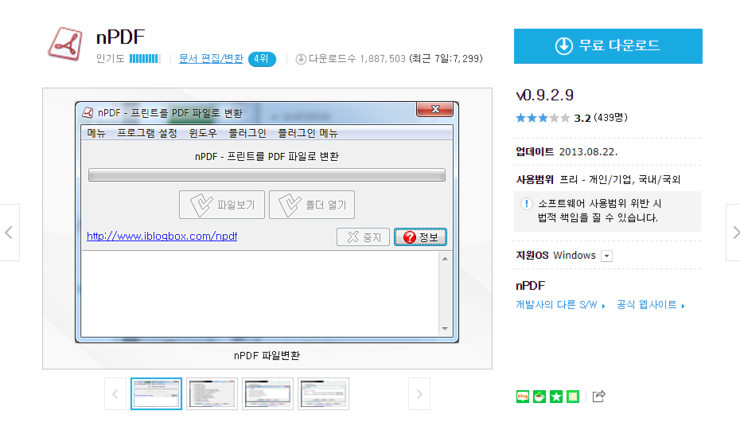
Task: Click the 1,887,503 download count text
Action: pyautogui.click(x=383, y=59)
